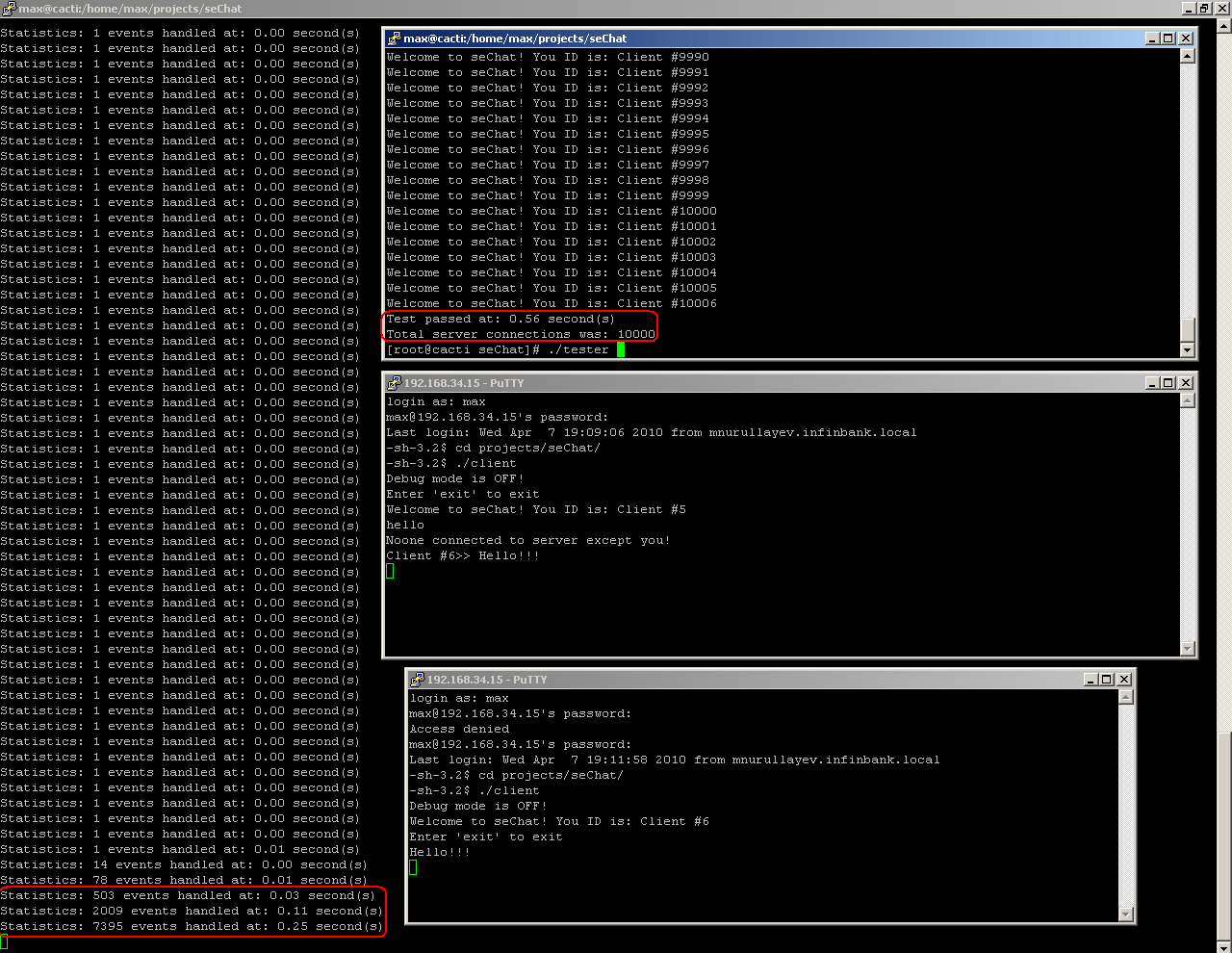
Task: Maximize the tester window titled max@cacti
Action: [x=1168, y=39]
